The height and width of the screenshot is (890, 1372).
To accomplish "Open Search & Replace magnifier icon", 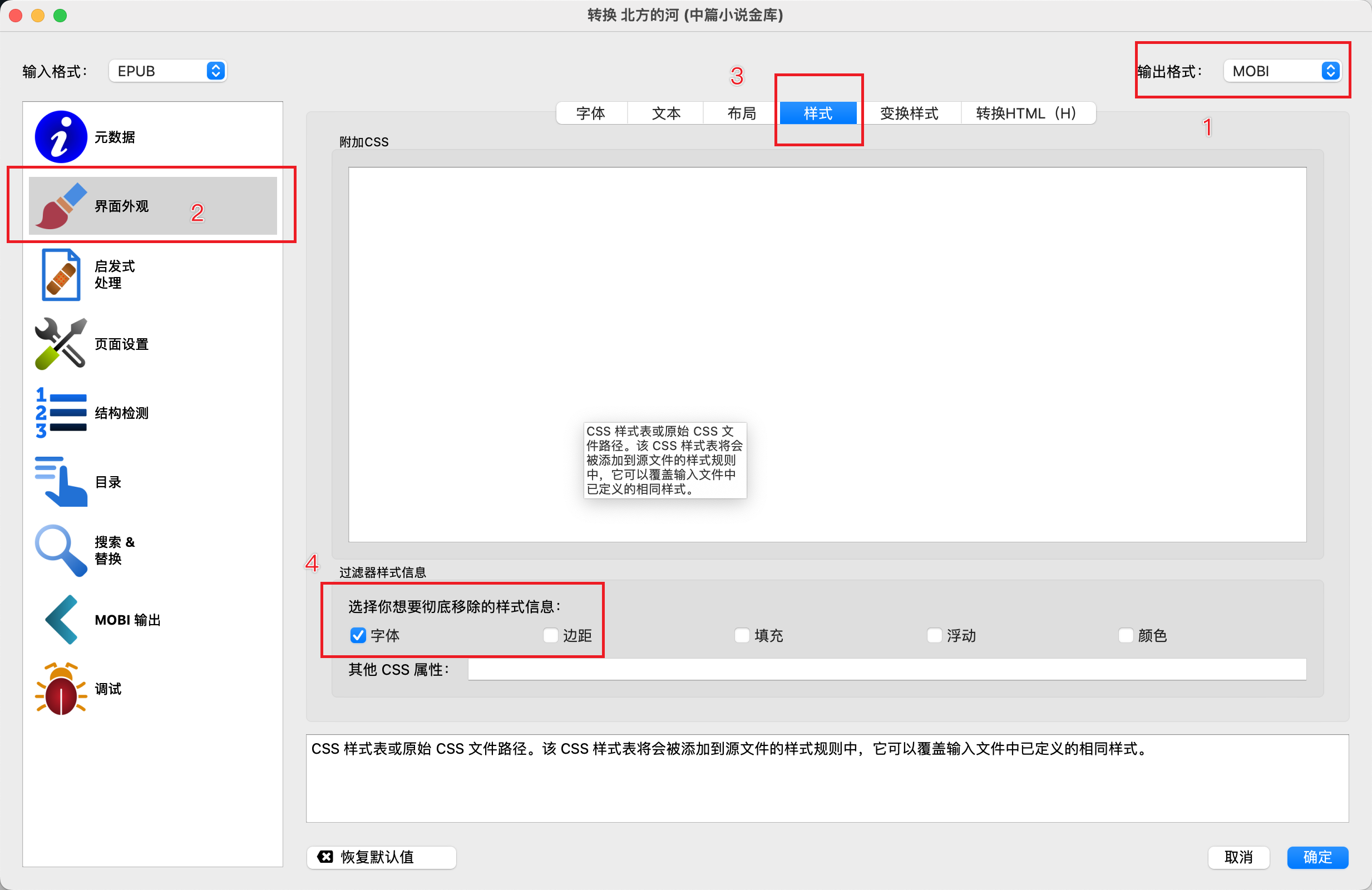I will point(61,551).
